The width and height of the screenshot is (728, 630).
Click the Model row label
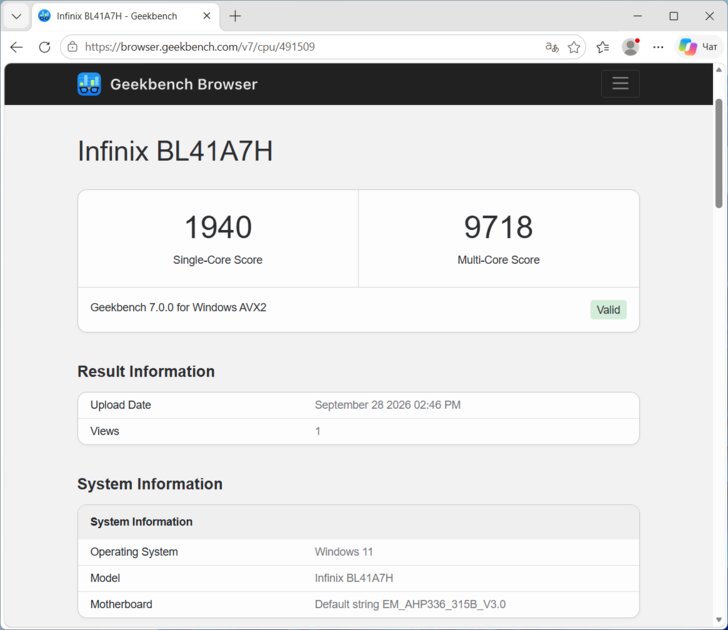pos(105,578)
